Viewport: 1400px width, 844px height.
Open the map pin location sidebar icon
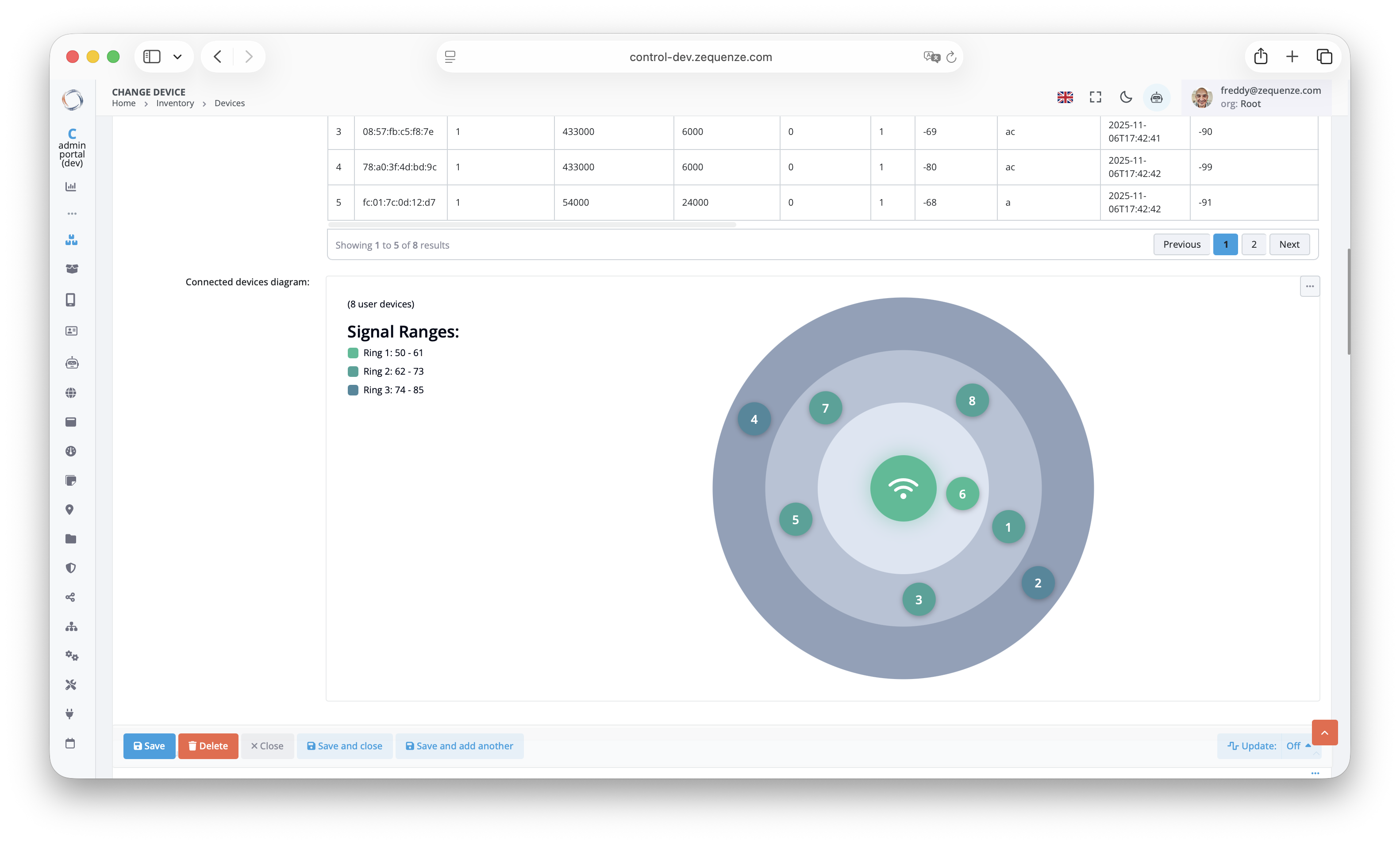70,510
